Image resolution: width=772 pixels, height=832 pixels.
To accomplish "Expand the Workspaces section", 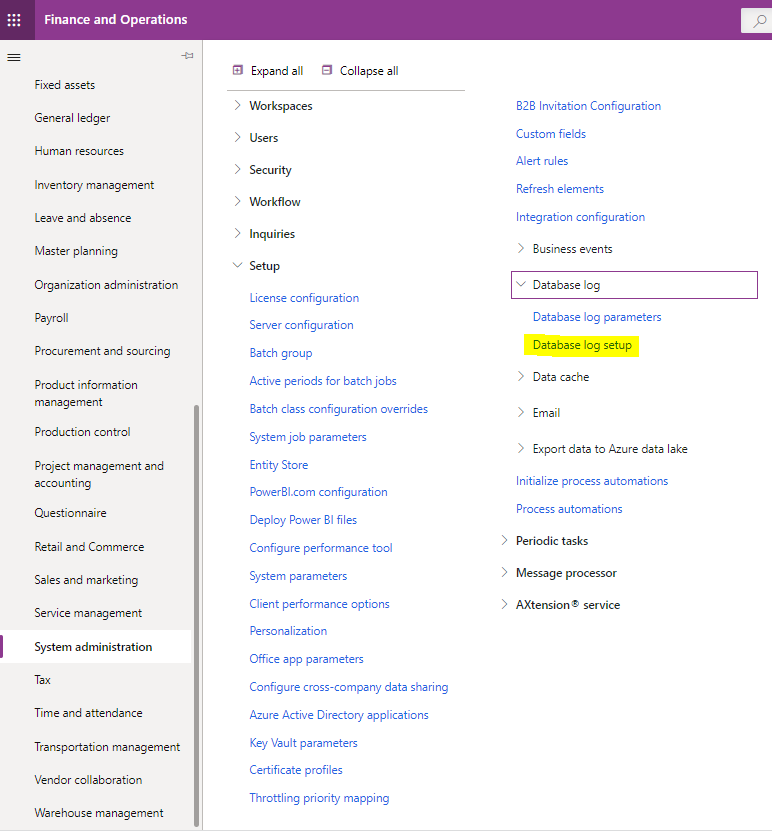I will pyautogui.click(x=237, y=105).
